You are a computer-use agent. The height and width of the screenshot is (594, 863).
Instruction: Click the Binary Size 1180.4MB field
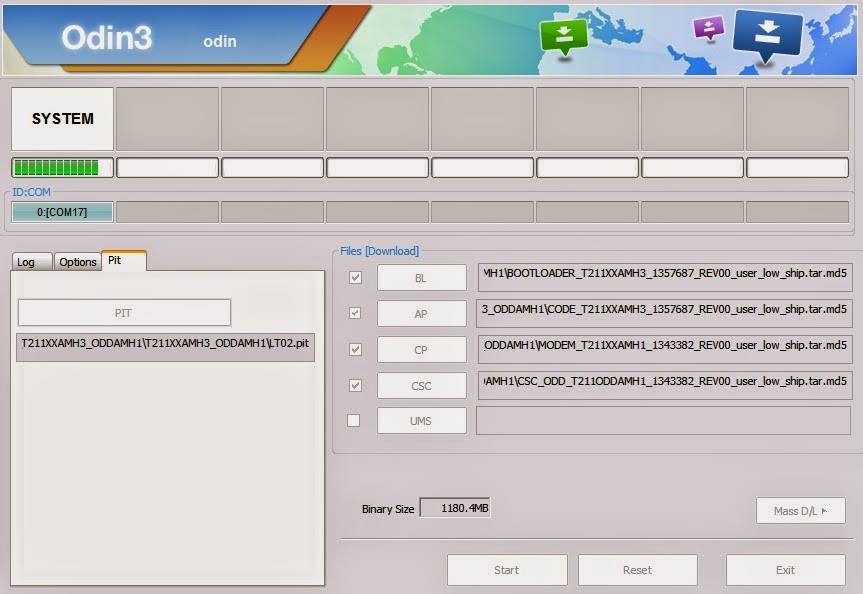point(455,508)
